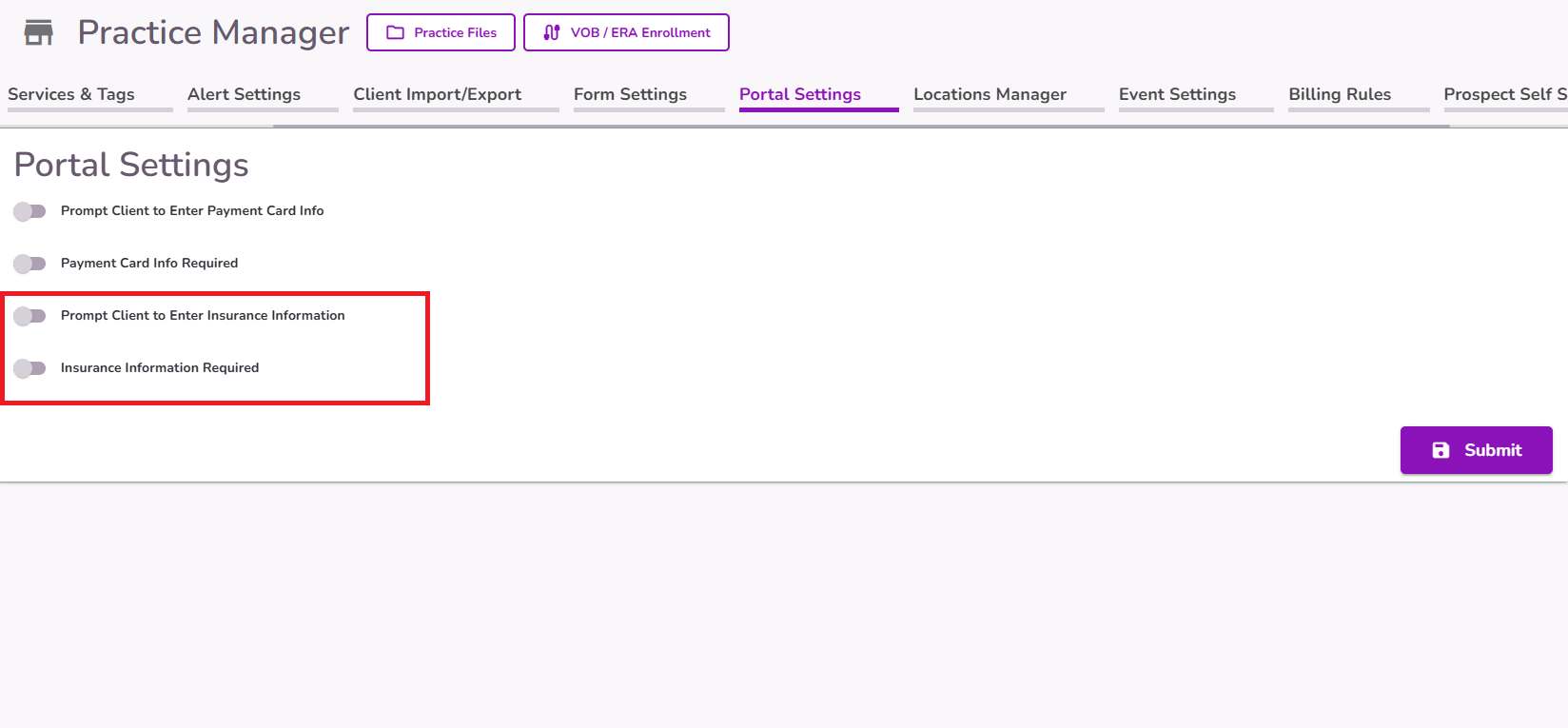
Task: Click the save disk icon on Submit
Action: point(1441,450)
